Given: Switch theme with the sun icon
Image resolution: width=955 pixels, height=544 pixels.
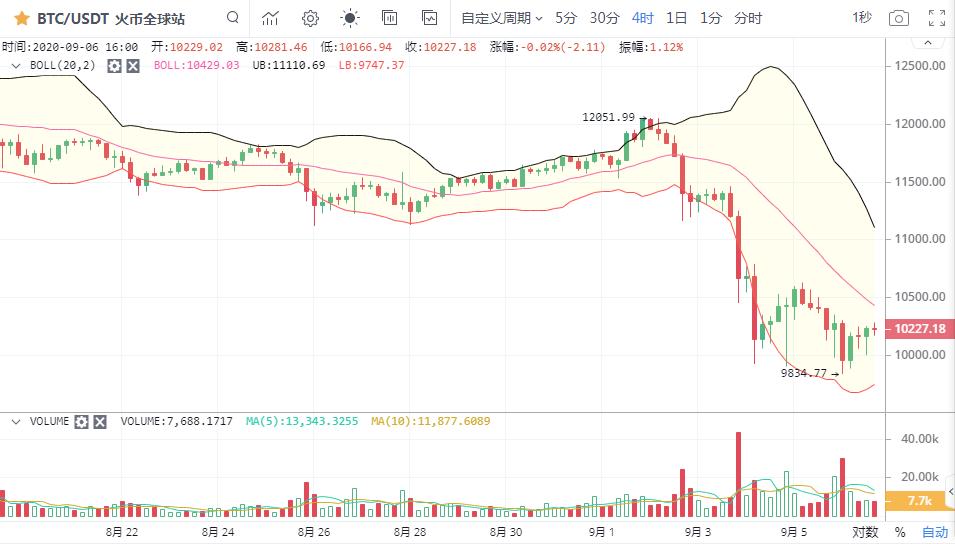Looking at the screenshot, I should [x=350, y=18].
